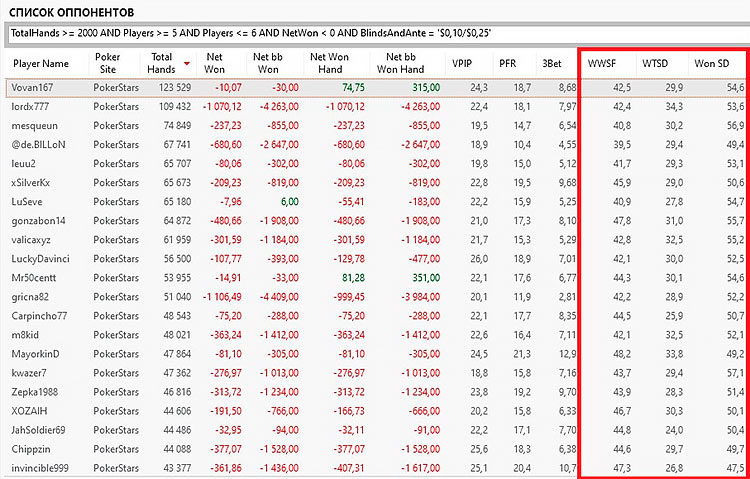This screenshot has width=750, height=479.
Task: Click the Poker Site column header
Action: (x=108, y=64)
